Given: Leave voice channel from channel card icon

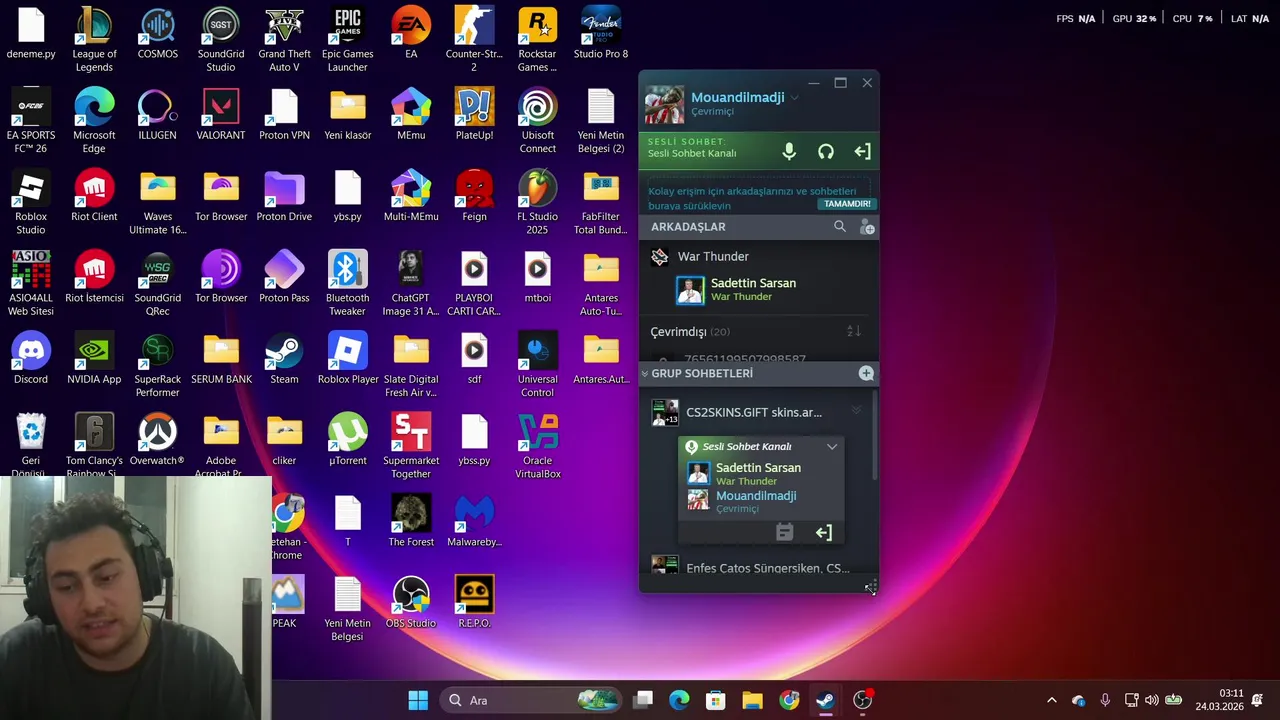Looking at the screenshot, I should 824,533.
